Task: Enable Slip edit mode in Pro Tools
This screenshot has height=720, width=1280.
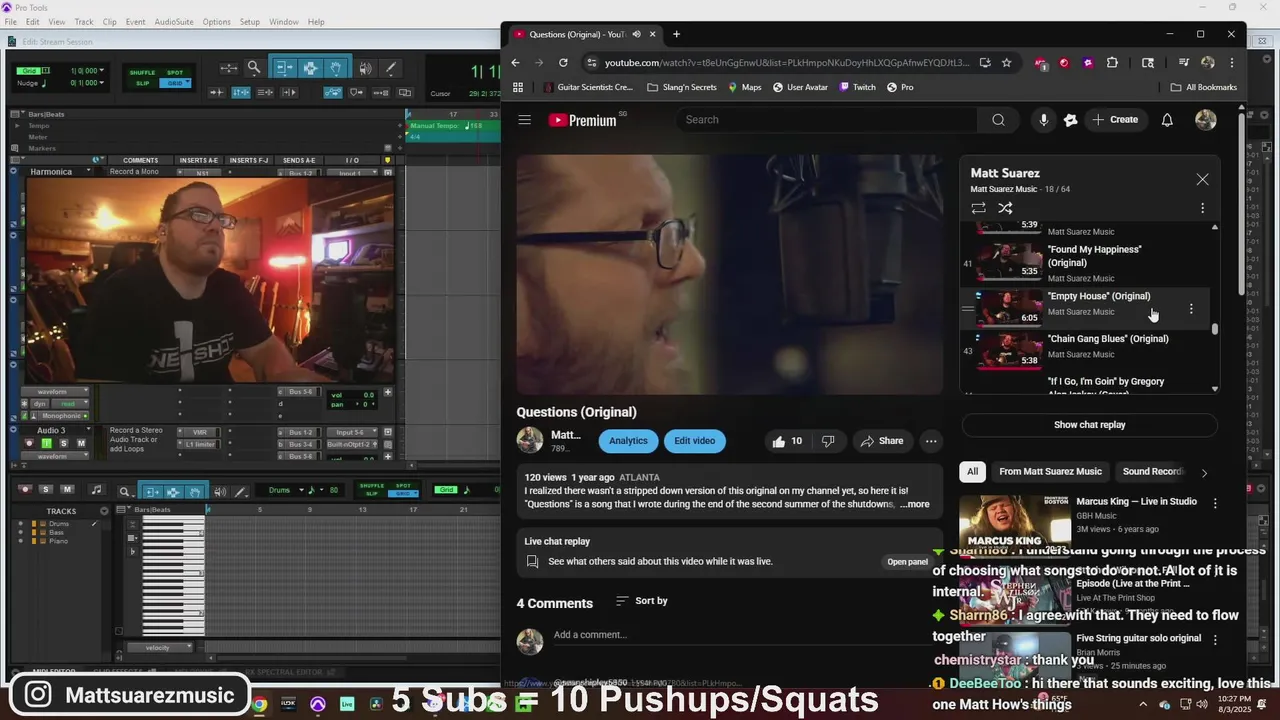Action: [x=143, y=83]
